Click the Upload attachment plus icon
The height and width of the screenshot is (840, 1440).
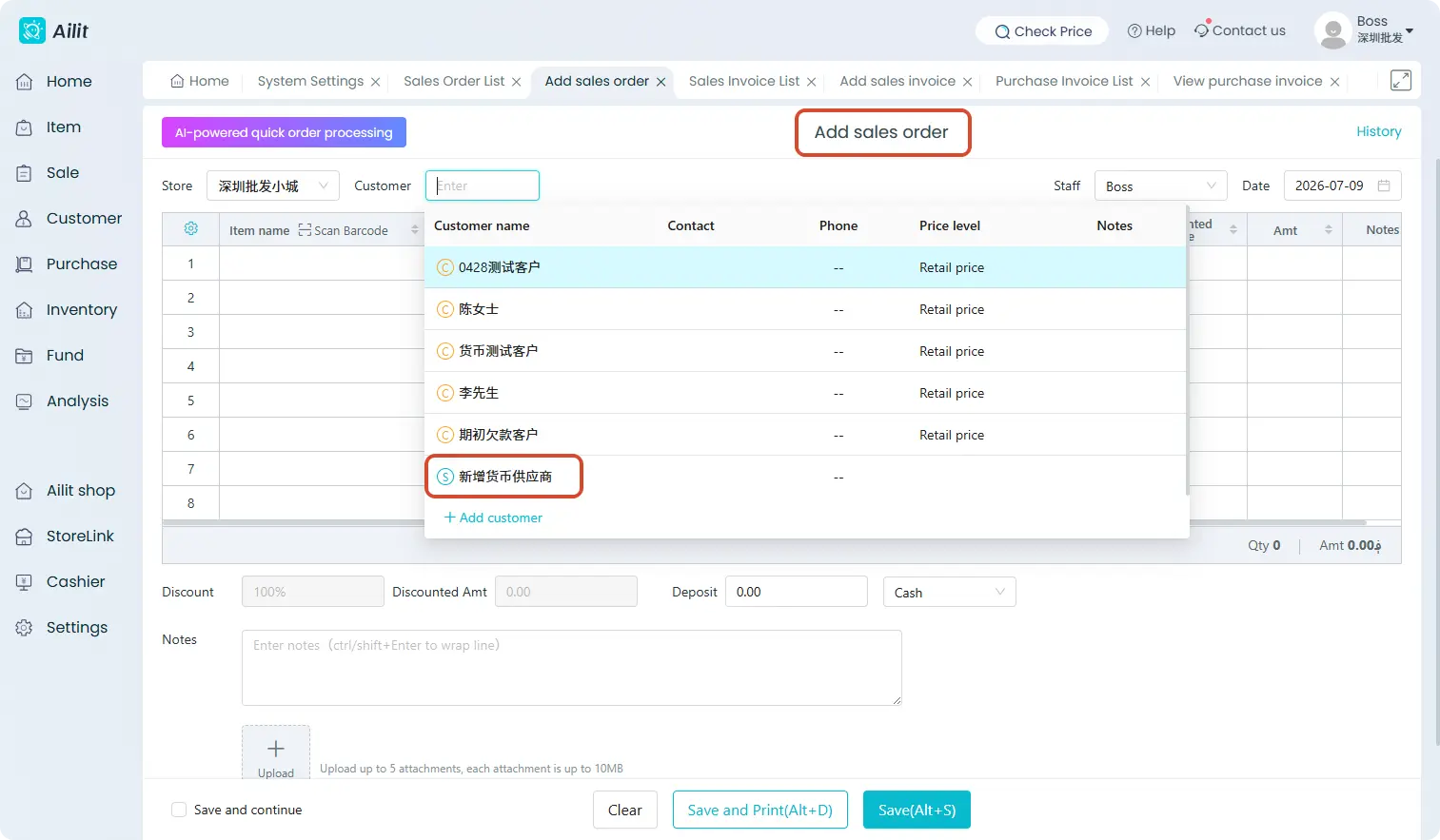(x=276, y=749)
